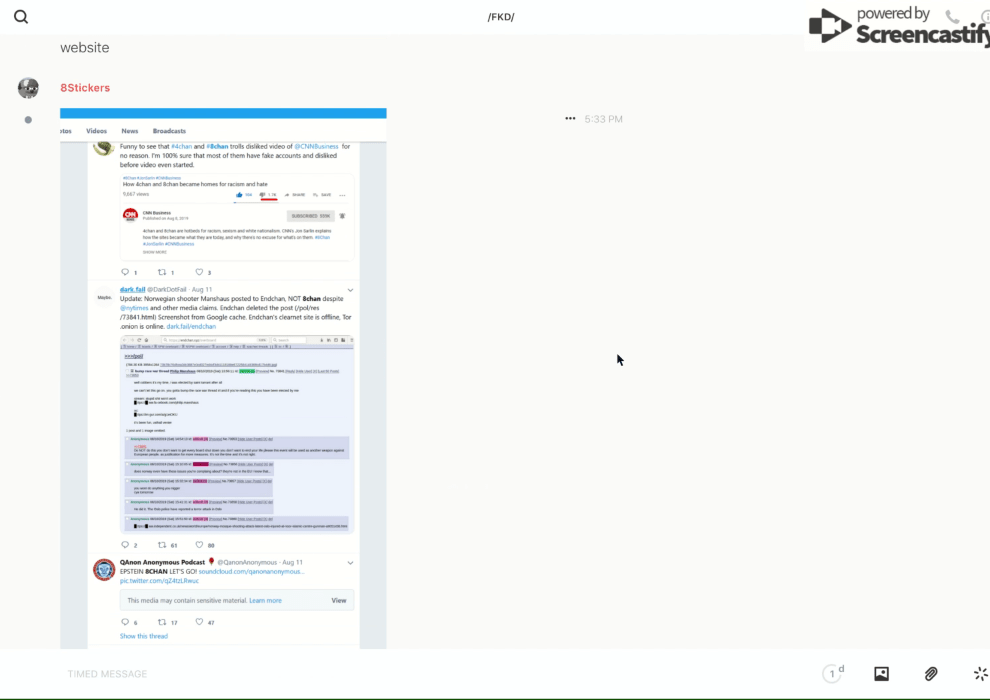The width and height of the screenshot is (990, 700).
Task: Attach a file using the paperclip icon
Action: 931,674
